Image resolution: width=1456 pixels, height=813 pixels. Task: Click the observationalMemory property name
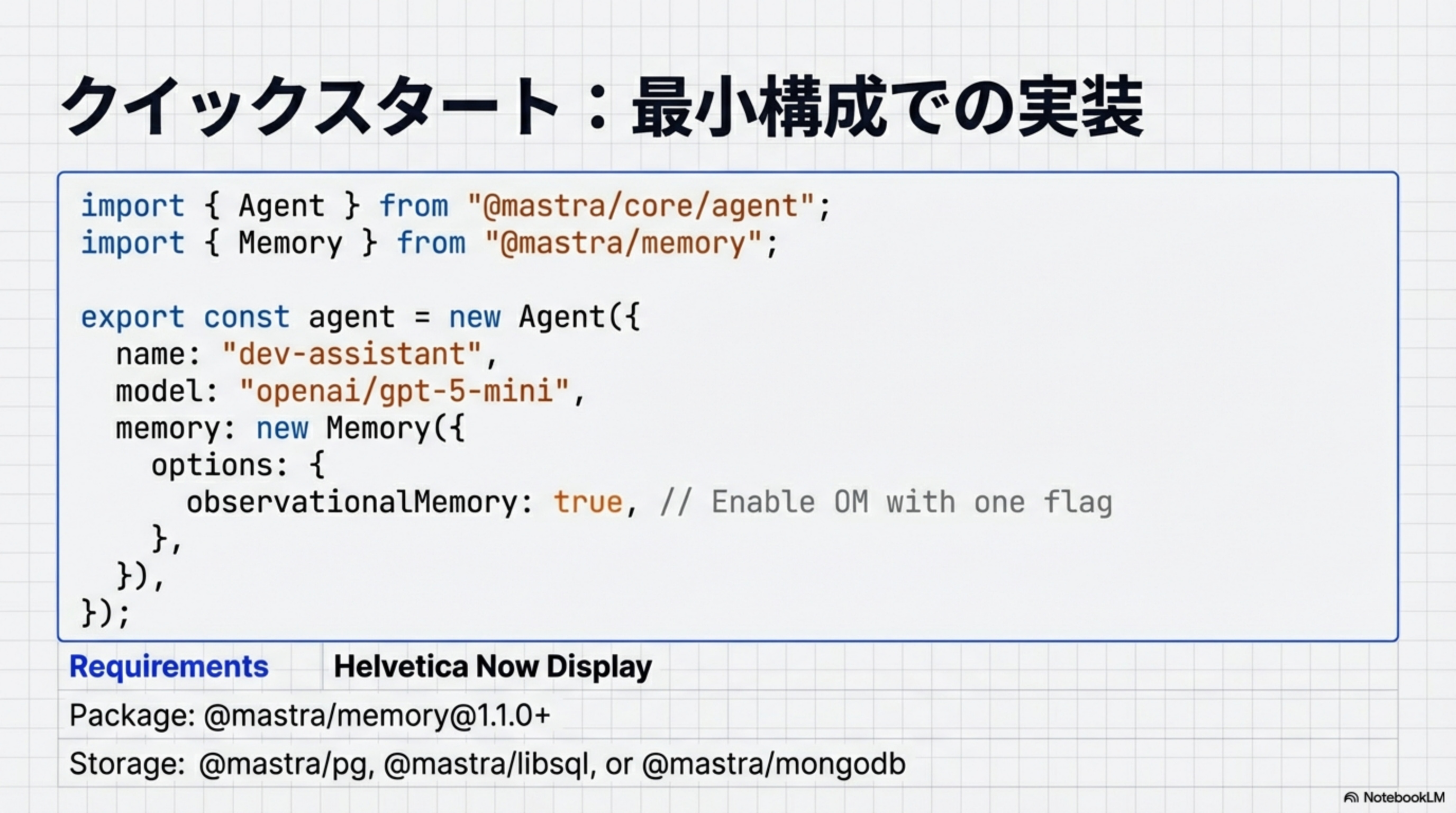coord(351,502)
